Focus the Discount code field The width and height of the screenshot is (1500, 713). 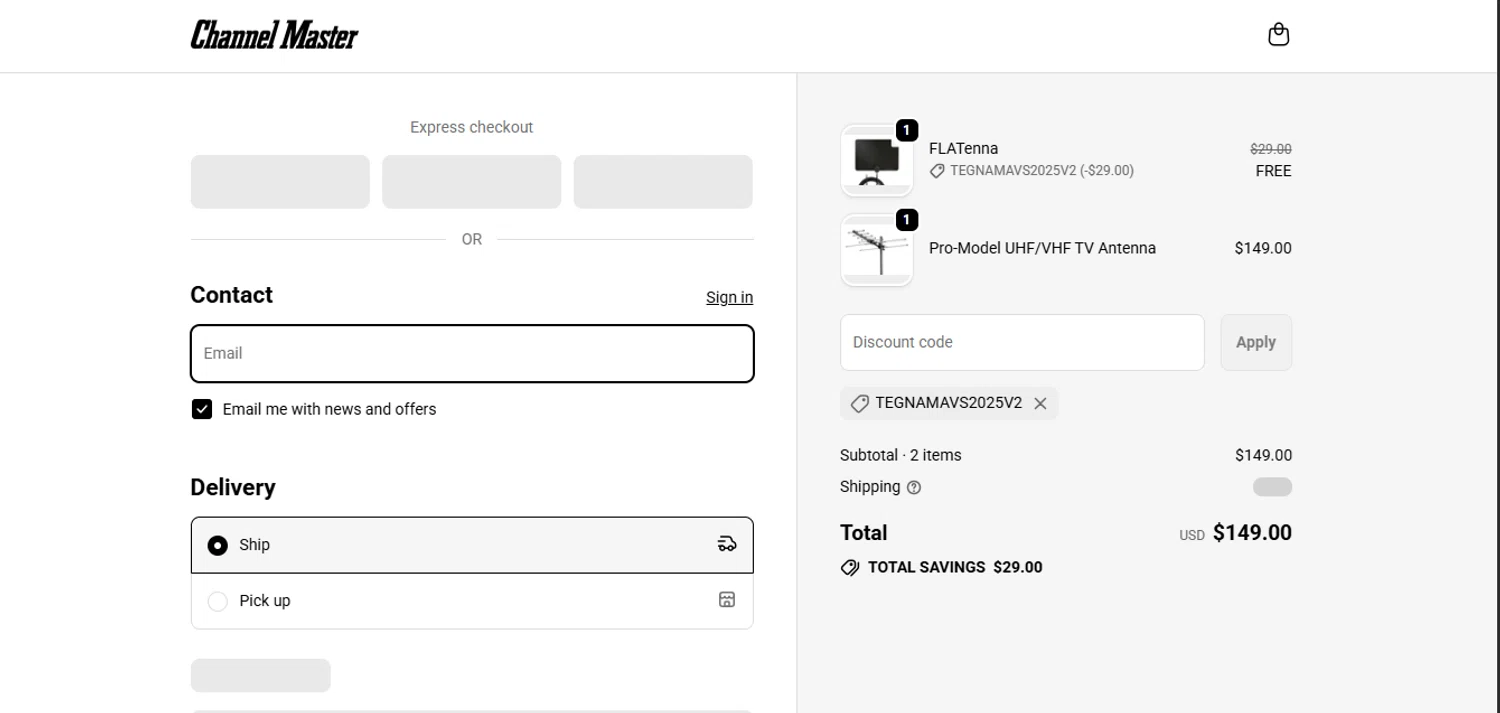coord(1022,342)
